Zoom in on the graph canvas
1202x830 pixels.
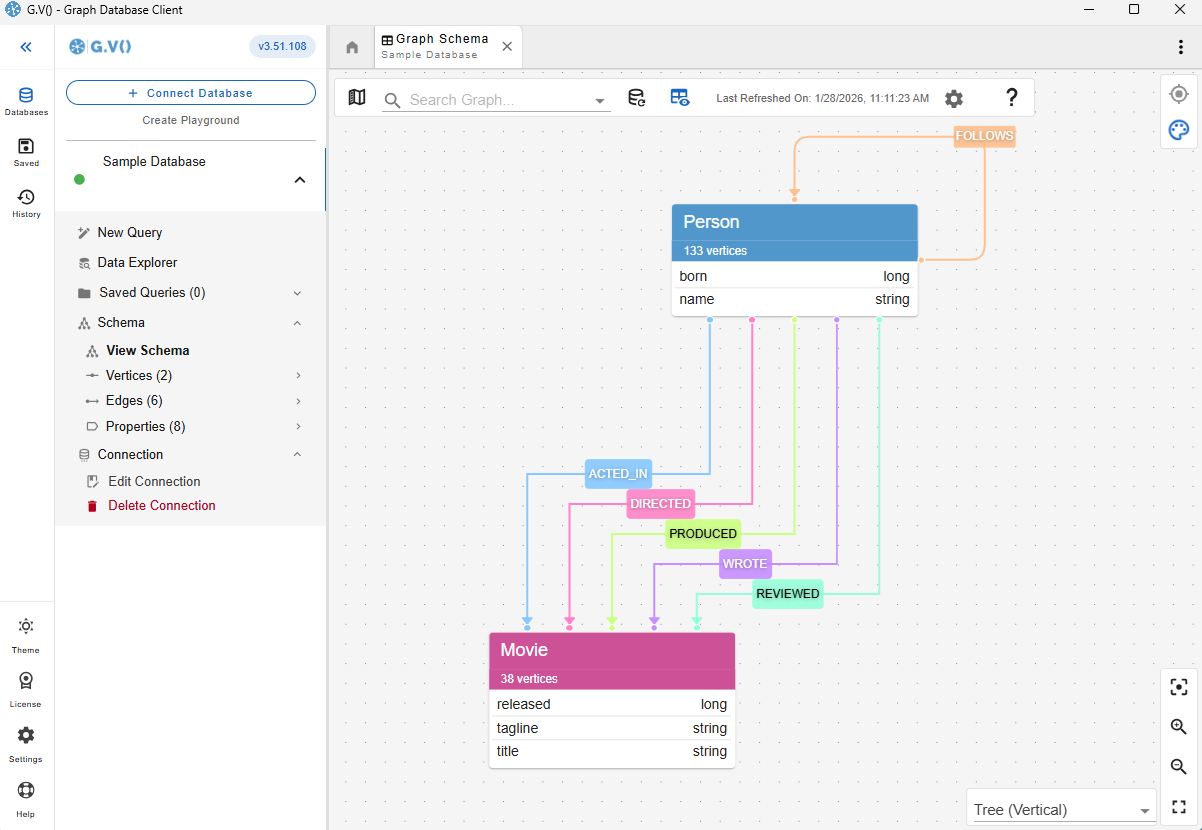click(x=1178, y=727)
